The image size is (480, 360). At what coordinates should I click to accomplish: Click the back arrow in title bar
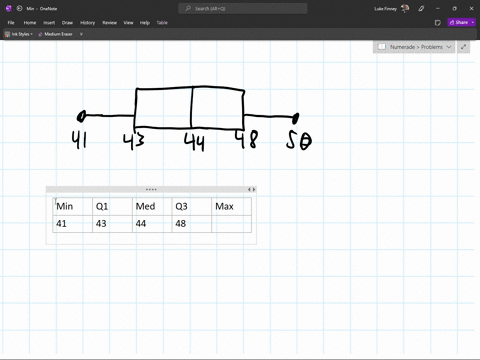pos(19,8)
